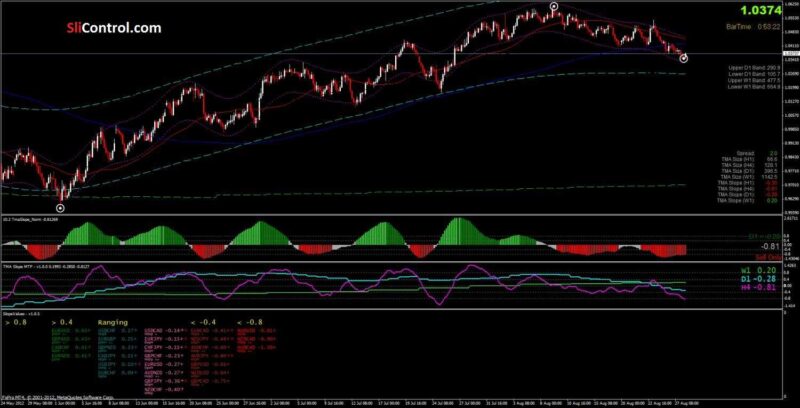The height and width of the screenshot is (408, 800).
Task: Click the TmaSlope_Norm indicator title
Action: click(31, 219)
